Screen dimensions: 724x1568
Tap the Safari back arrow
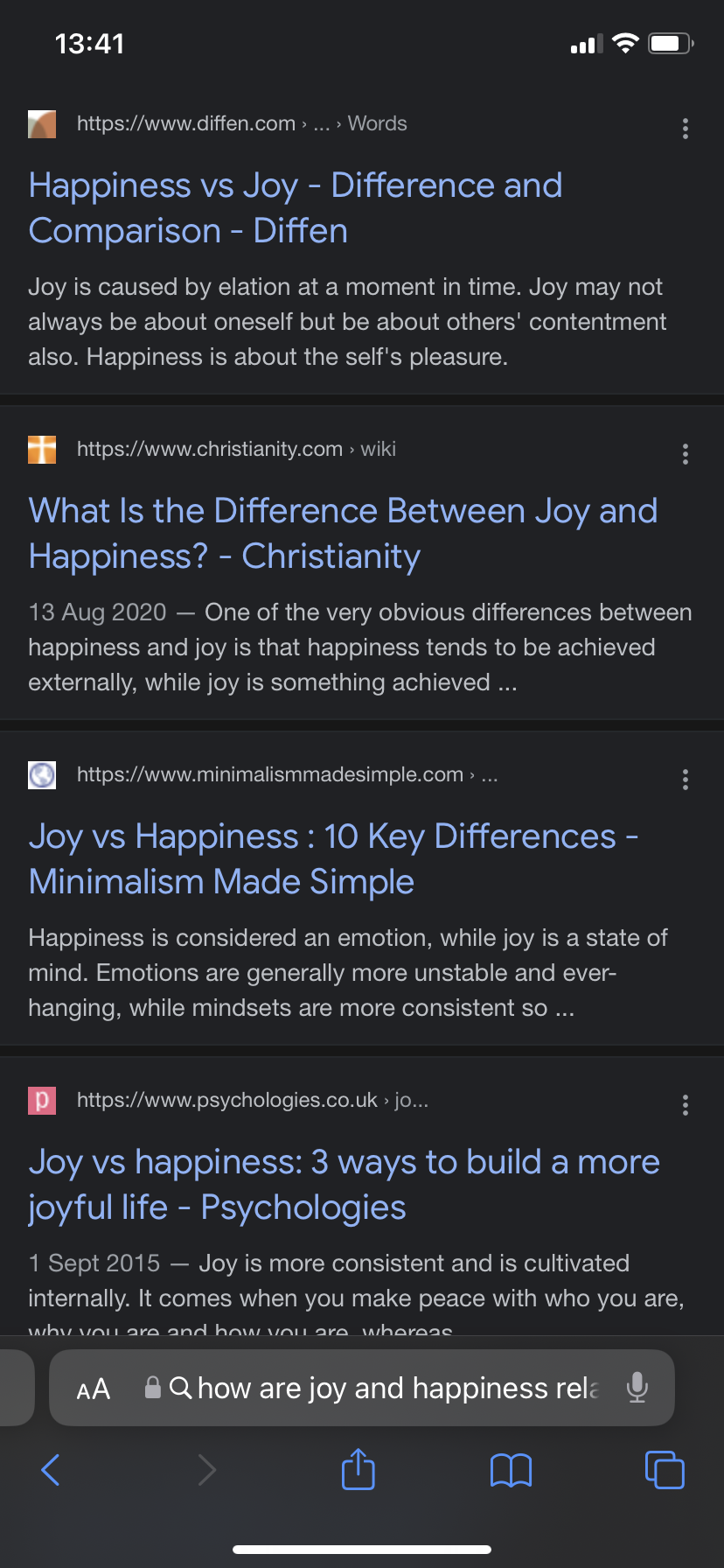point(51,1470)
